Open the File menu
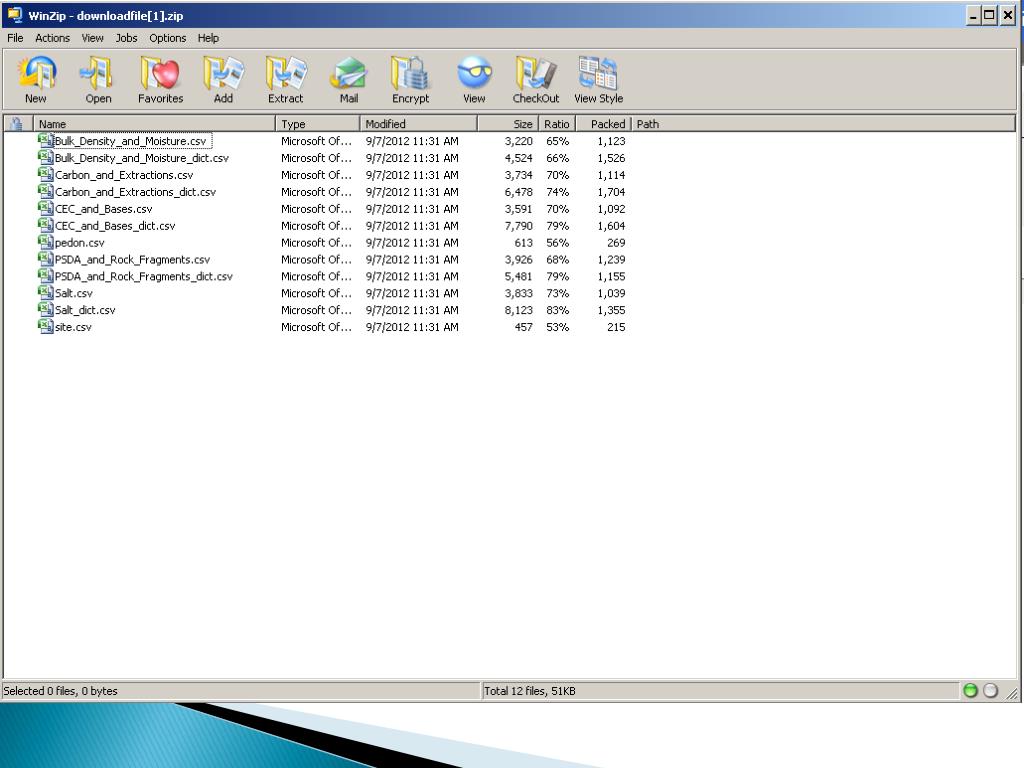 (x=15, y=38)
